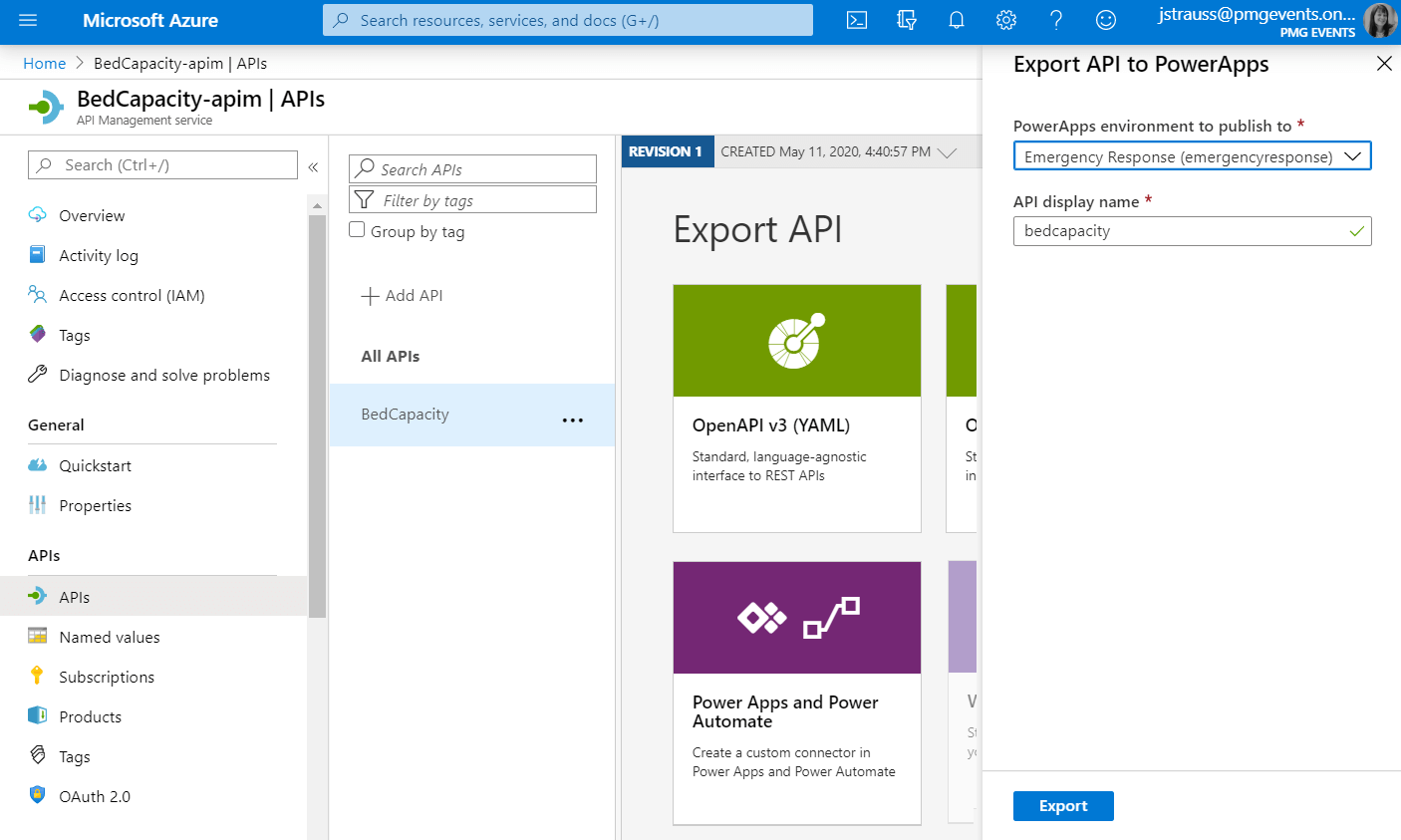This screenshot has width=1401, height=840.
Task: Open the PowerApps environment dropdown
Action: pyautogui.click(x=1353, y=155)
